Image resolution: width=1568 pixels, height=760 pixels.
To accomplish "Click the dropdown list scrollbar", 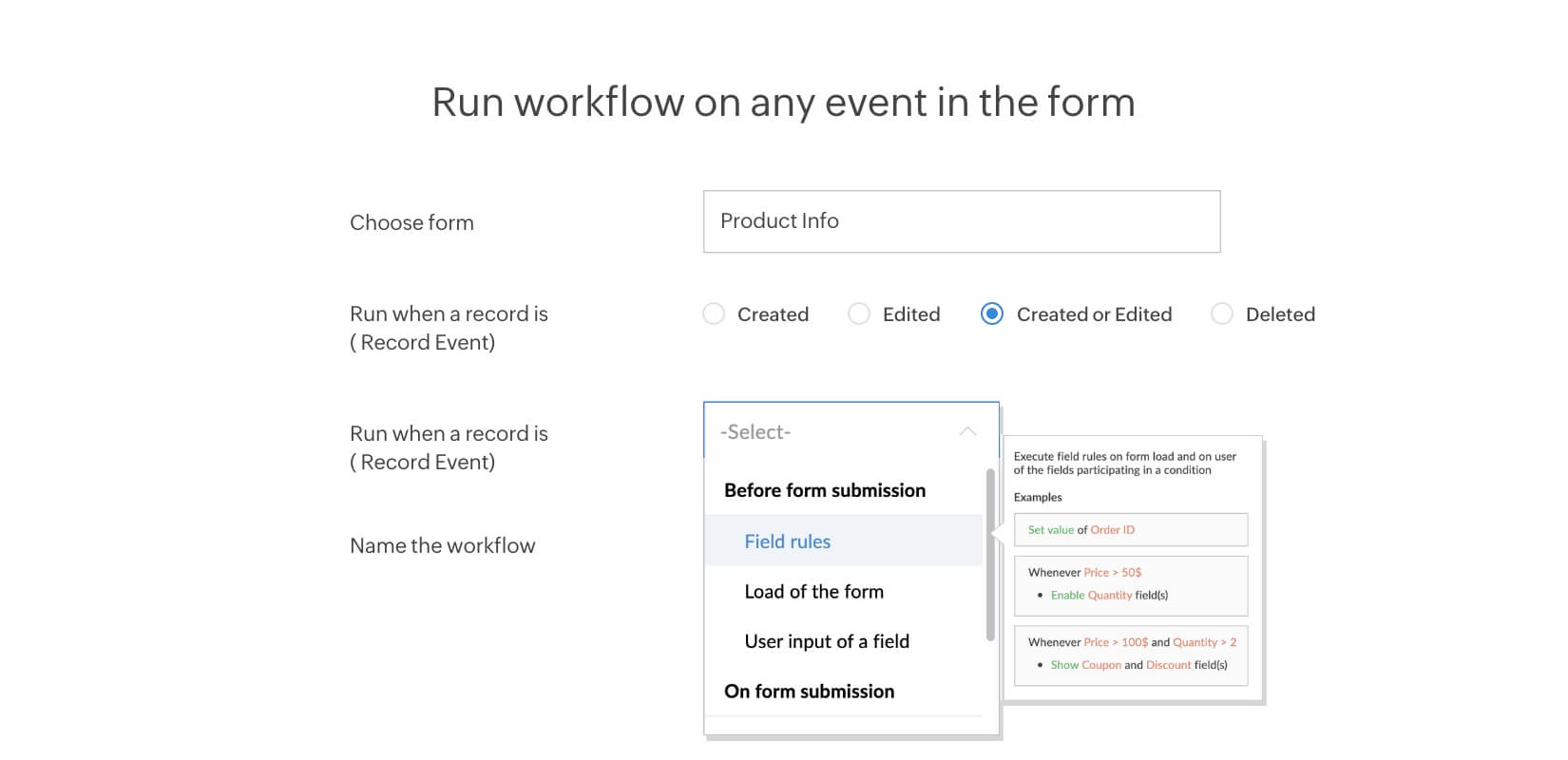I will pos(990,556).
